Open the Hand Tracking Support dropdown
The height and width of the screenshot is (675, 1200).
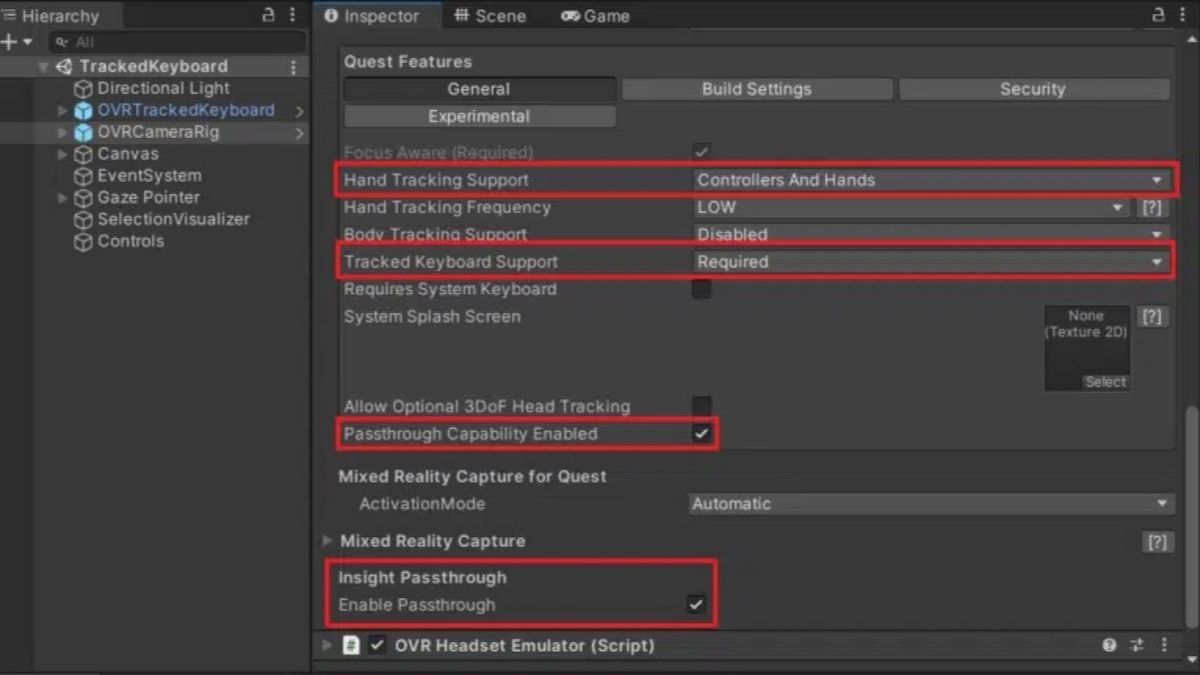932,180
